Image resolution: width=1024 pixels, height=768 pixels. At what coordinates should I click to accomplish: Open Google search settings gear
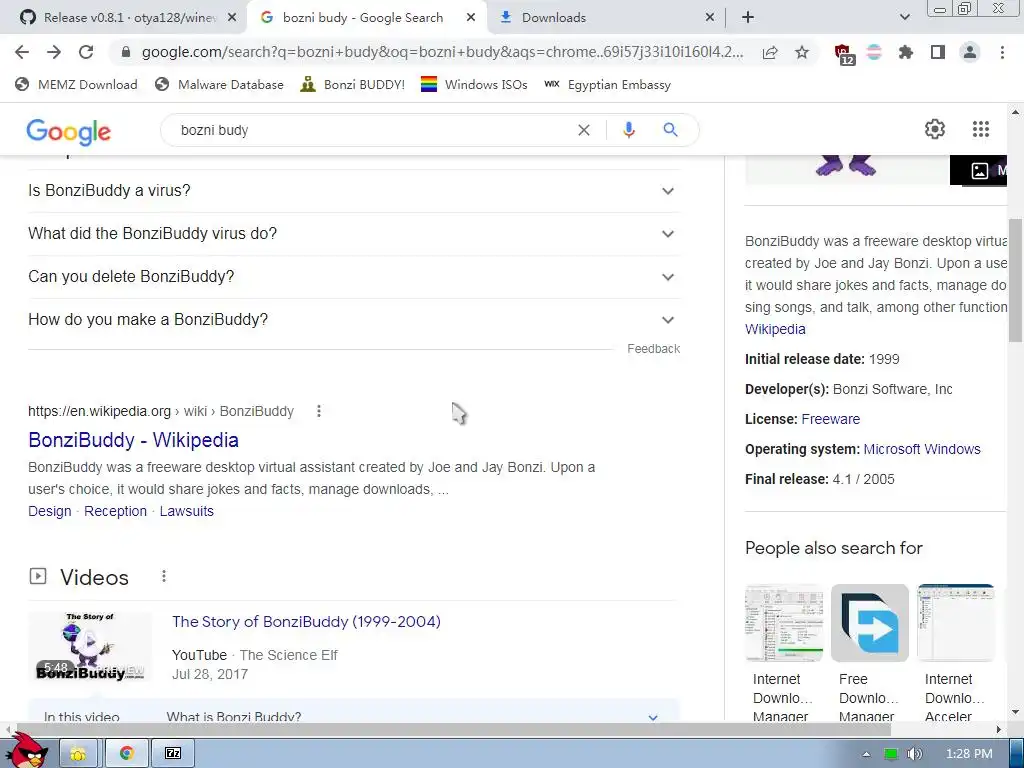coord(935,129)
